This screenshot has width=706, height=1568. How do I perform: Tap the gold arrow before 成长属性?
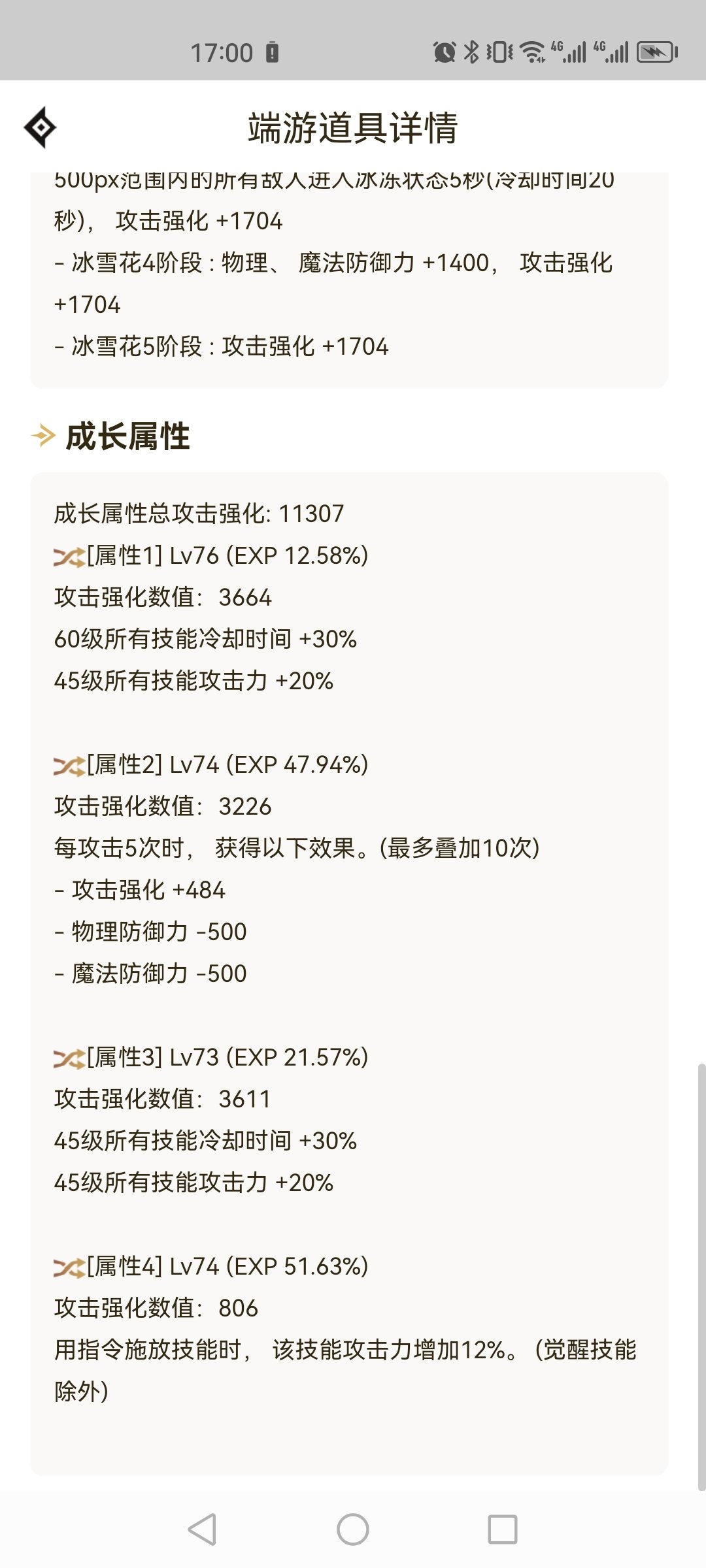click(44, 435)
